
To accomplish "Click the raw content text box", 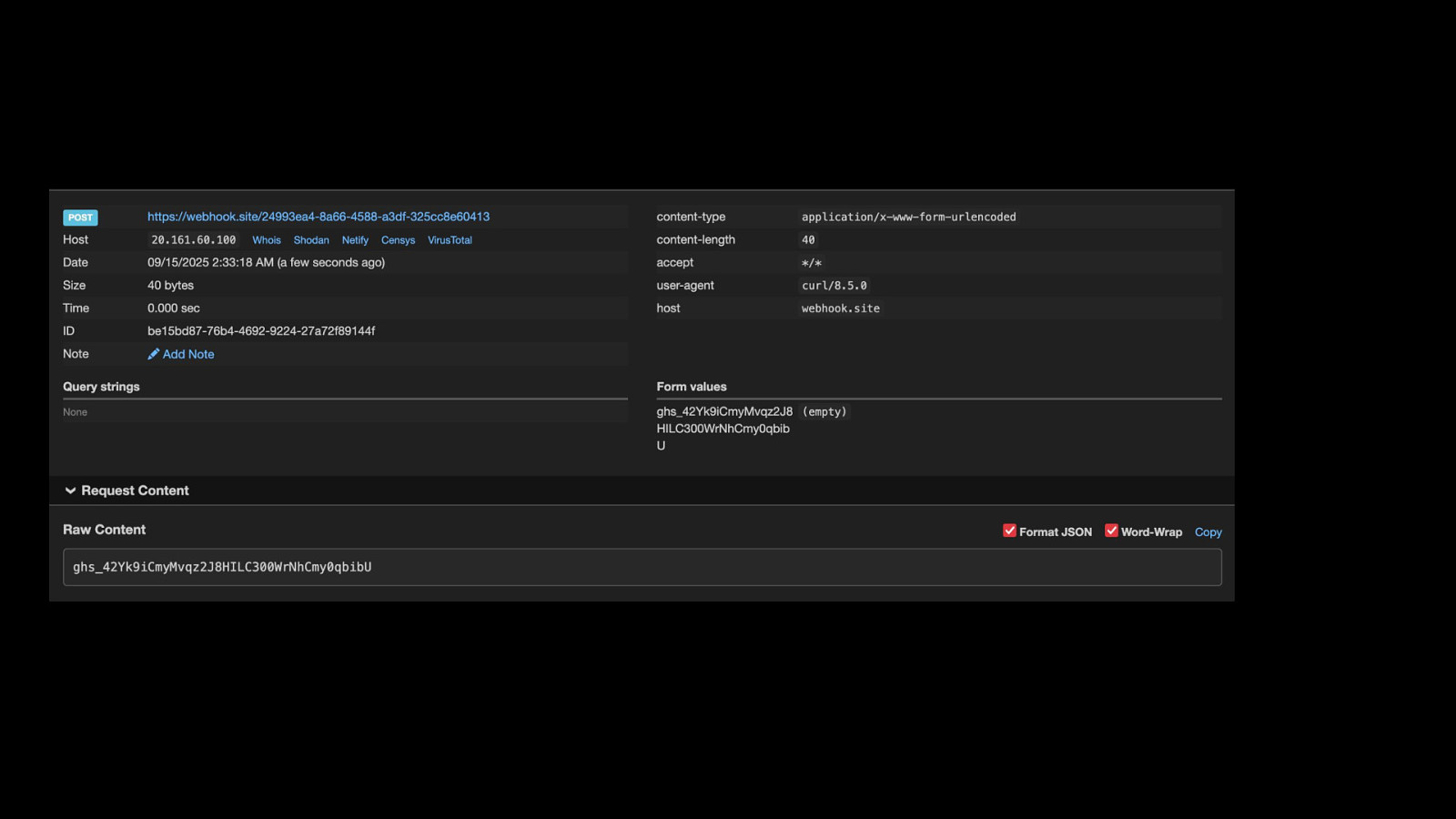I will pos(642,567).
